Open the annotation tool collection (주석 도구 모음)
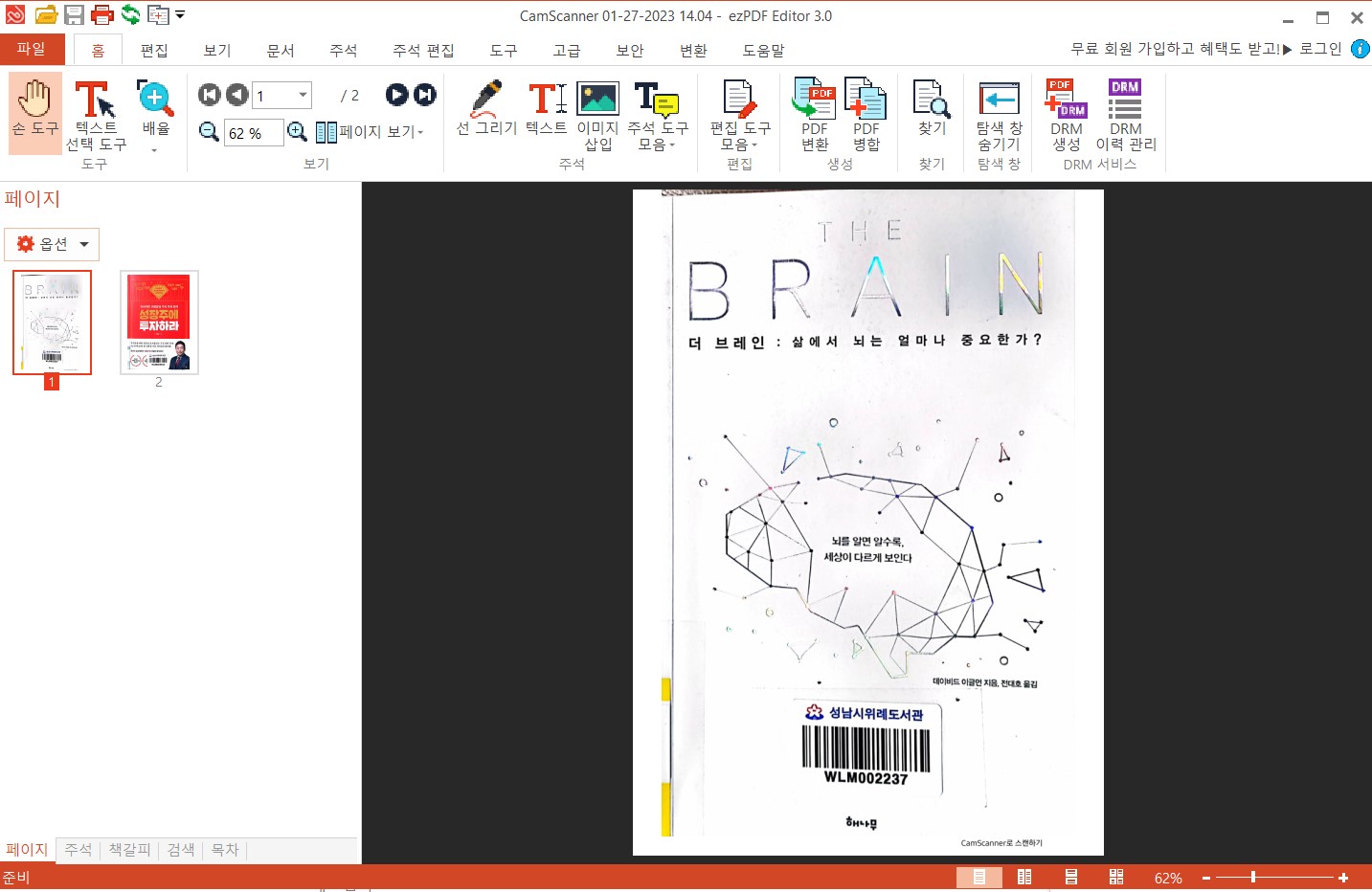 click(x=658, y=117)
